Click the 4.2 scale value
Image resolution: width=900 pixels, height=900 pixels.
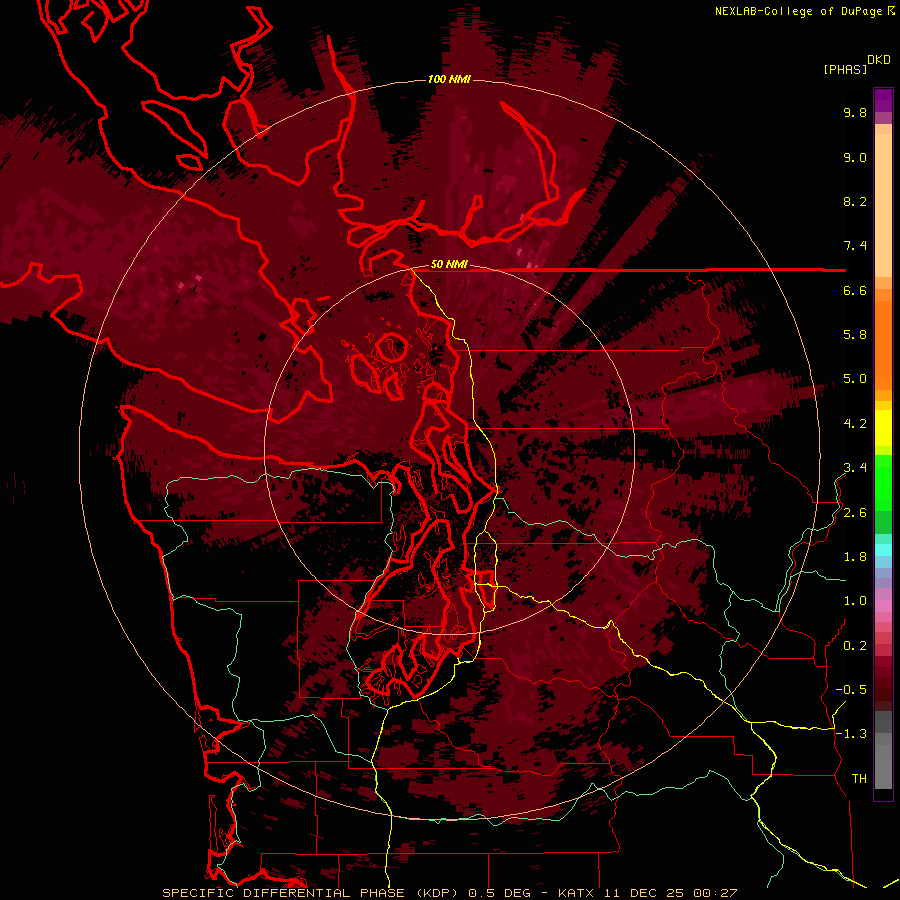855,424
